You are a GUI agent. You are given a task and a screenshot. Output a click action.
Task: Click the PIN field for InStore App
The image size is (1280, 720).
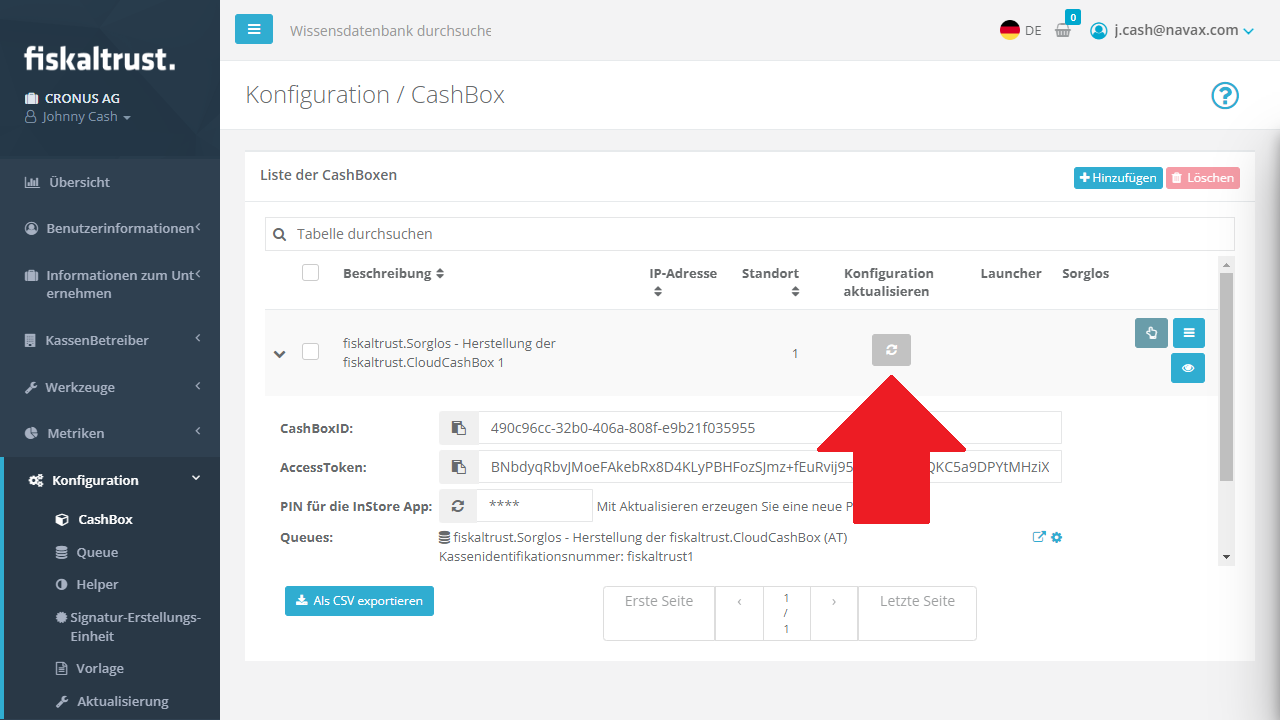pyautogui.click(x=535, y=506)
